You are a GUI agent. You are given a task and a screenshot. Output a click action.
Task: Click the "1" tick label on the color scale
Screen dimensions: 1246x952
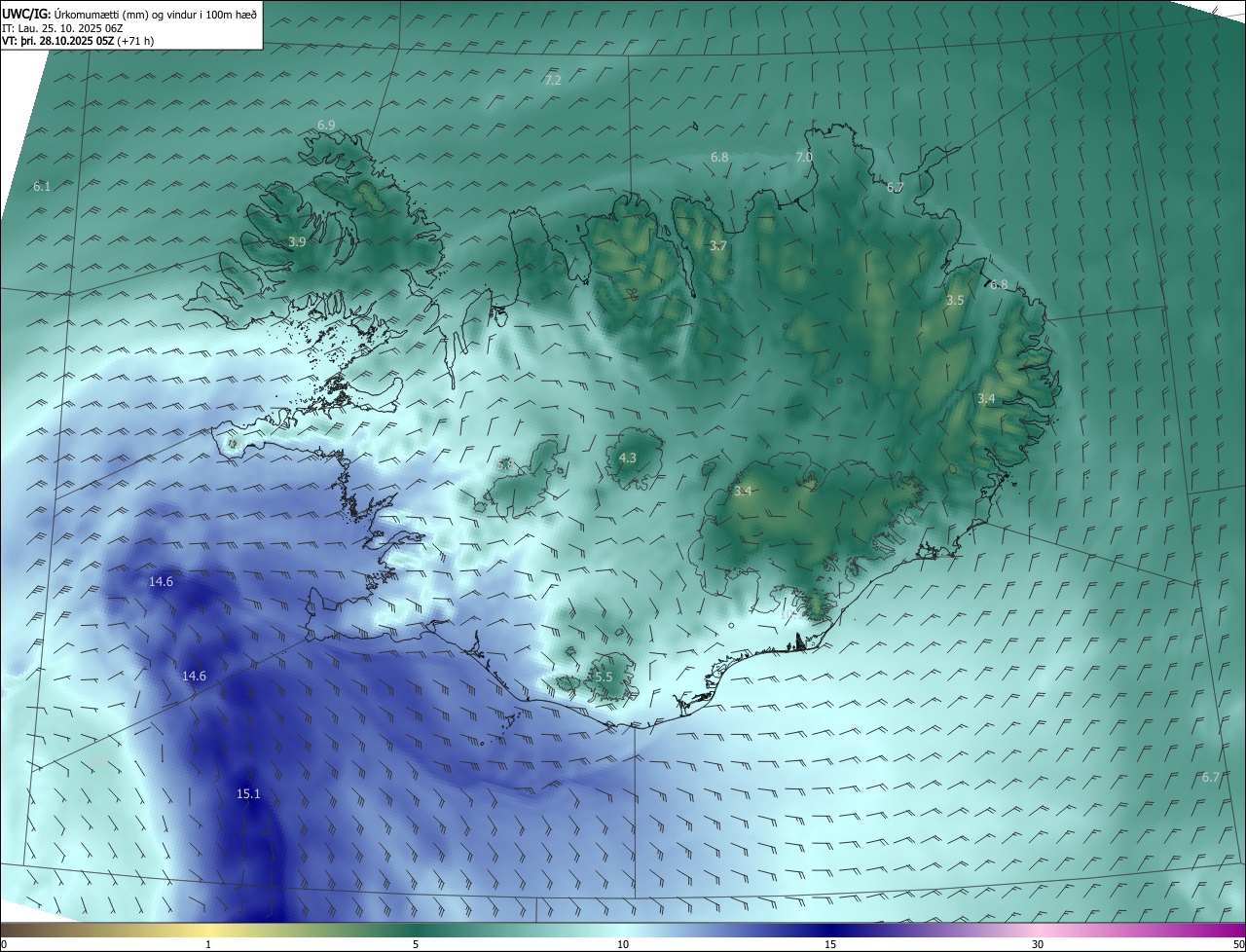(208, 944)
